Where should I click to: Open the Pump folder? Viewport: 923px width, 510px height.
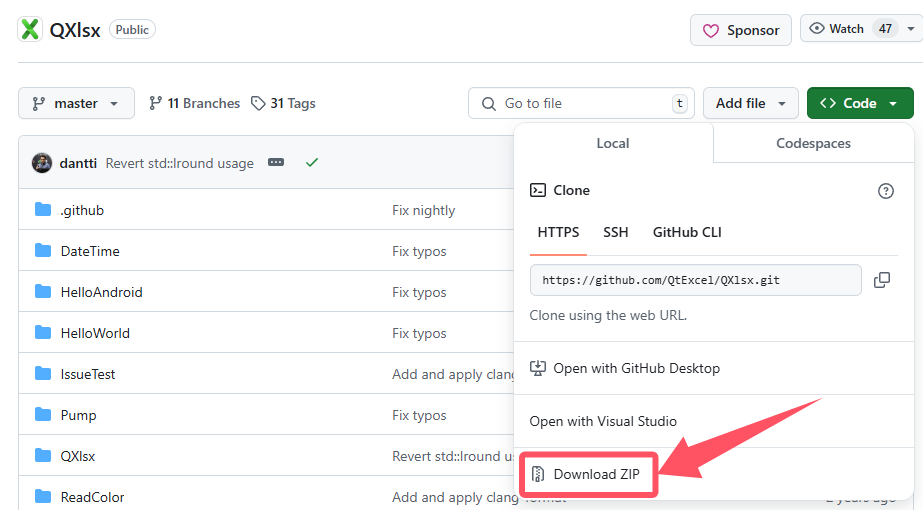[78, 415]
